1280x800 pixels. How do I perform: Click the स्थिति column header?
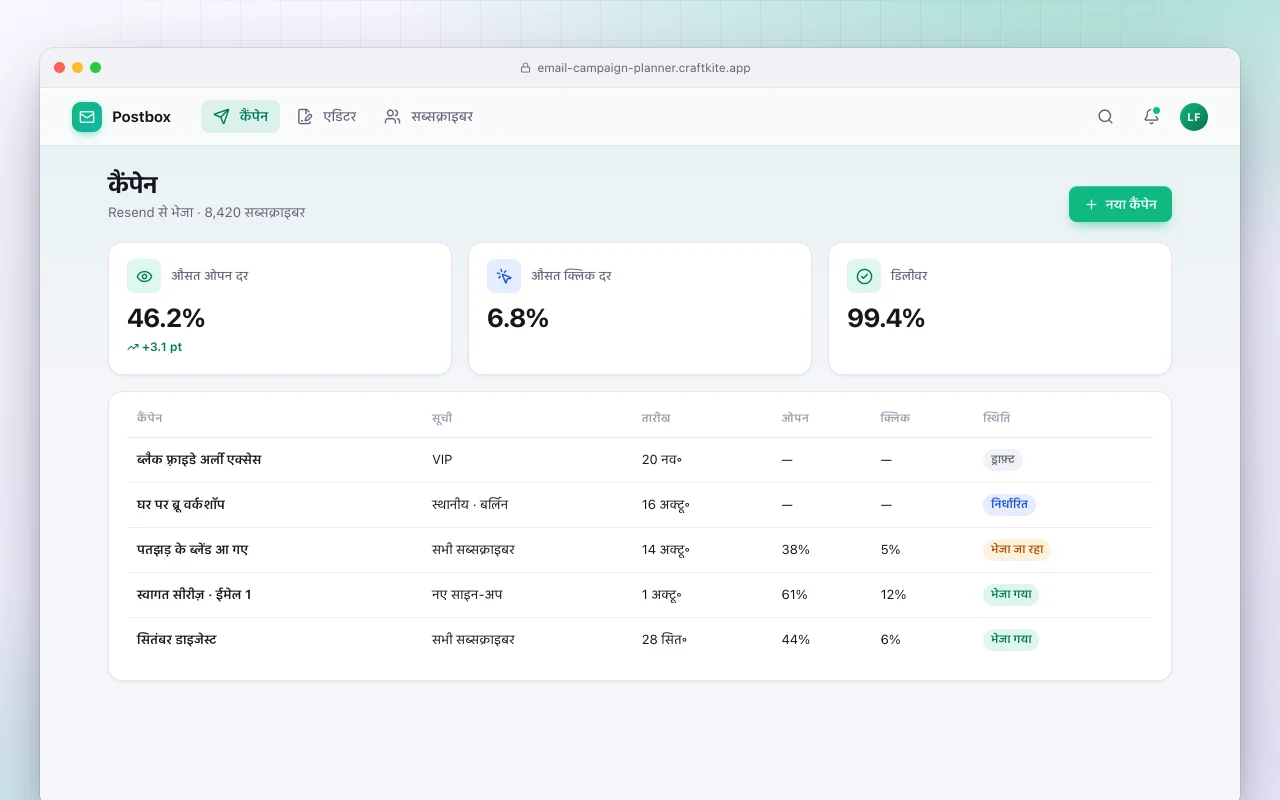click(x=997, y=418)
